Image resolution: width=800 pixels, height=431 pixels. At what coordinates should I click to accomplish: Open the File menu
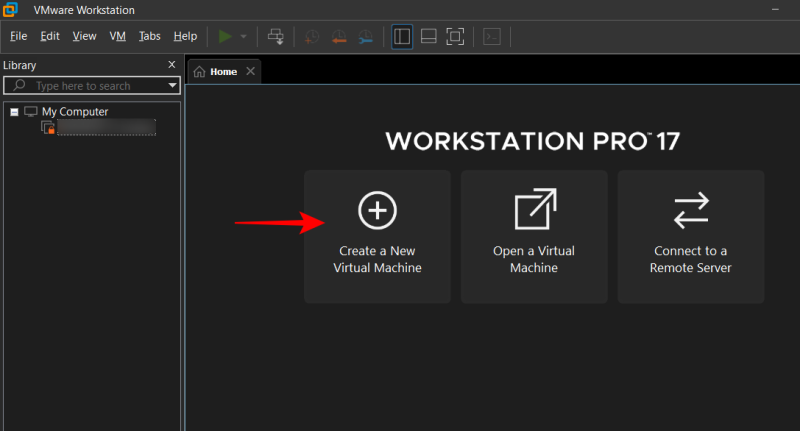pos(18,36)
